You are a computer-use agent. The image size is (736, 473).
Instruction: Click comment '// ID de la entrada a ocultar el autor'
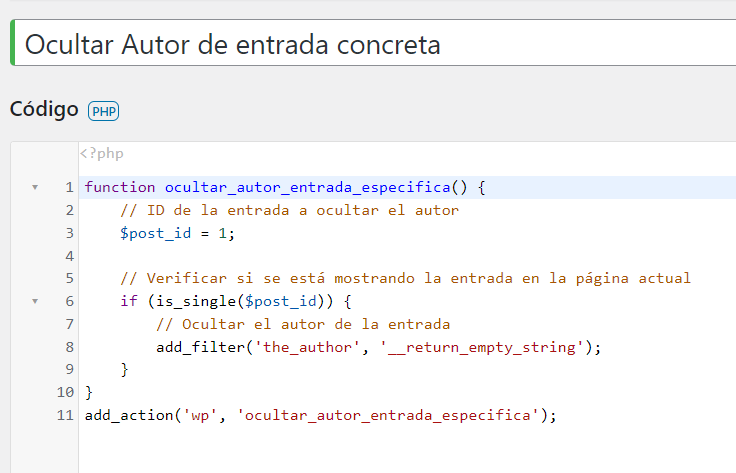click(x=289, y=210)
